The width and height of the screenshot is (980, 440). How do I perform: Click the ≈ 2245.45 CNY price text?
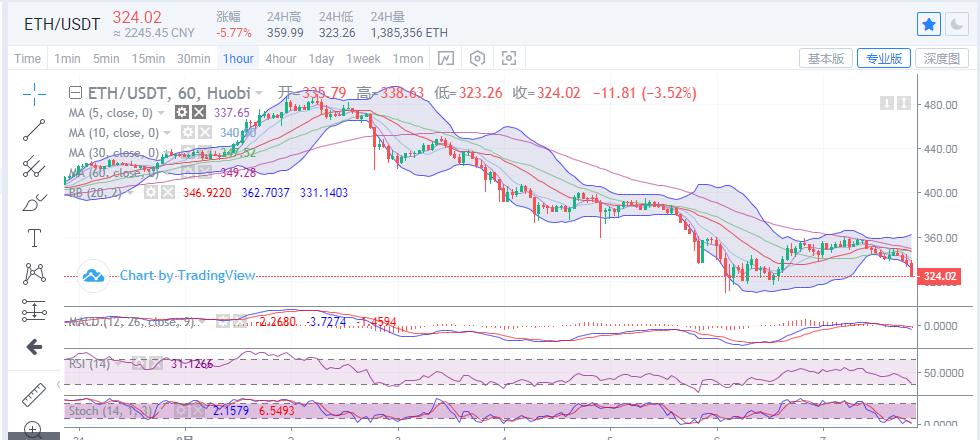(x=154, y=33)
